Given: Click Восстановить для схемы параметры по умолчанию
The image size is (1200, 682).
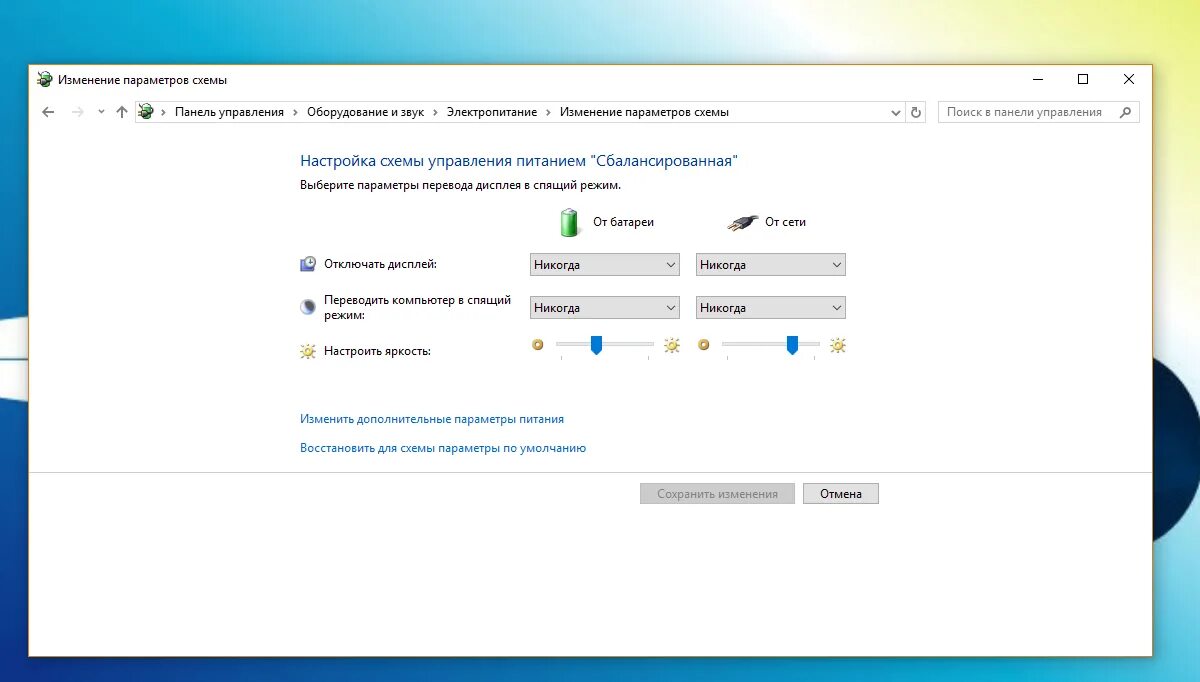Looking at the screenshot, I should point(443,447).
